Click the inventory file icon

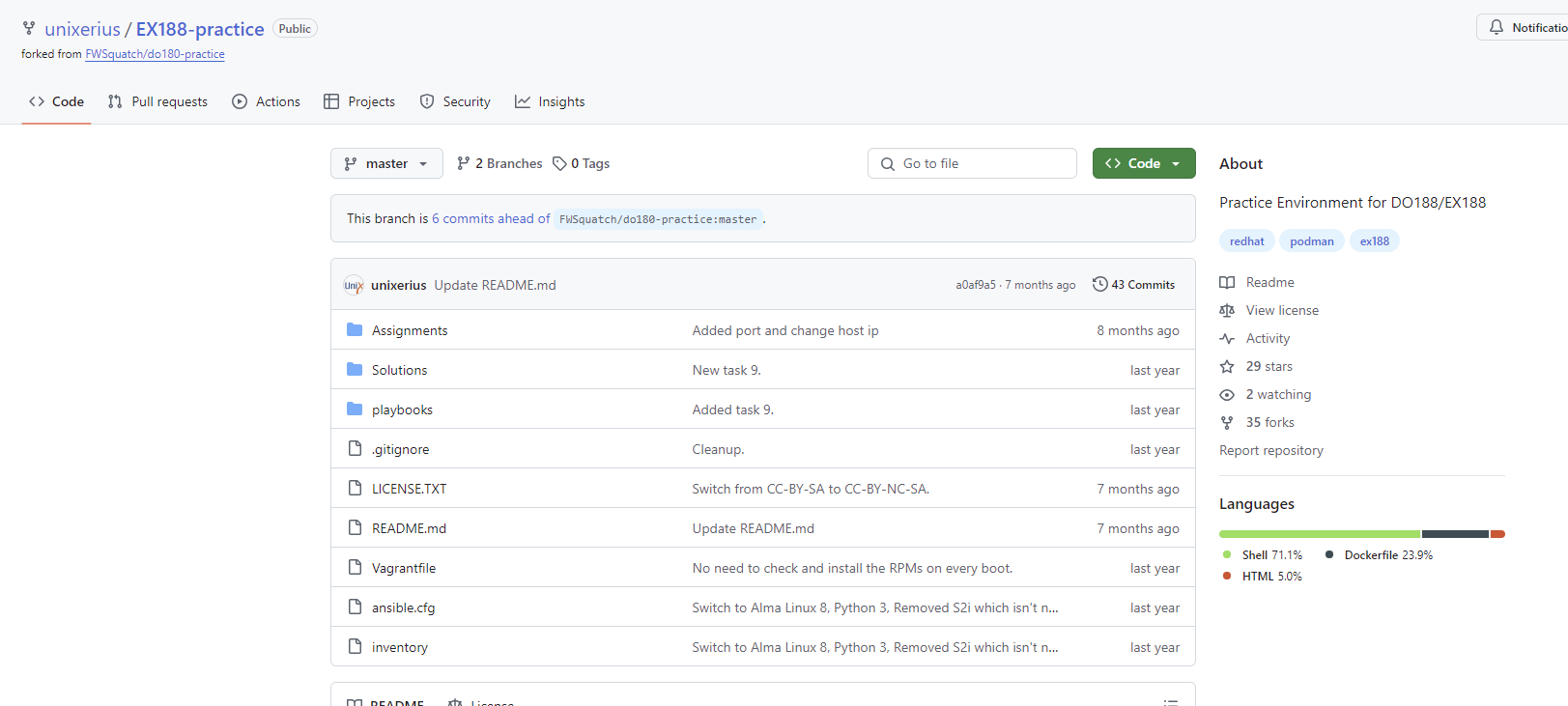point(355,646)
